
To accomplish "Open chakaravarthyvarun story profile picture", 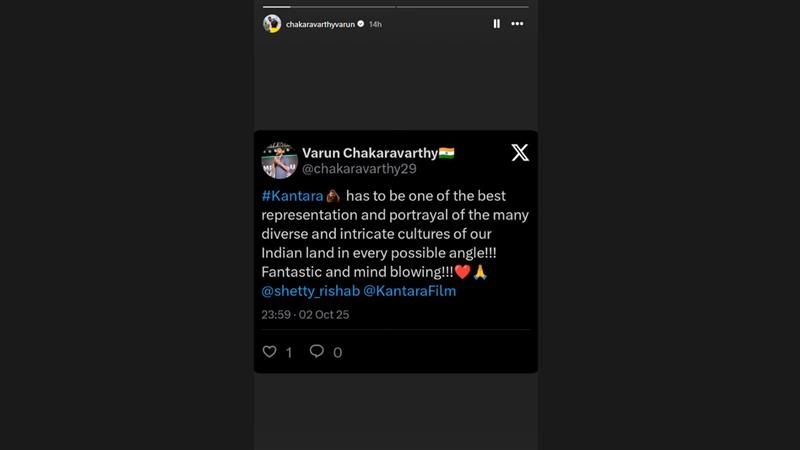I will [272, 23].
